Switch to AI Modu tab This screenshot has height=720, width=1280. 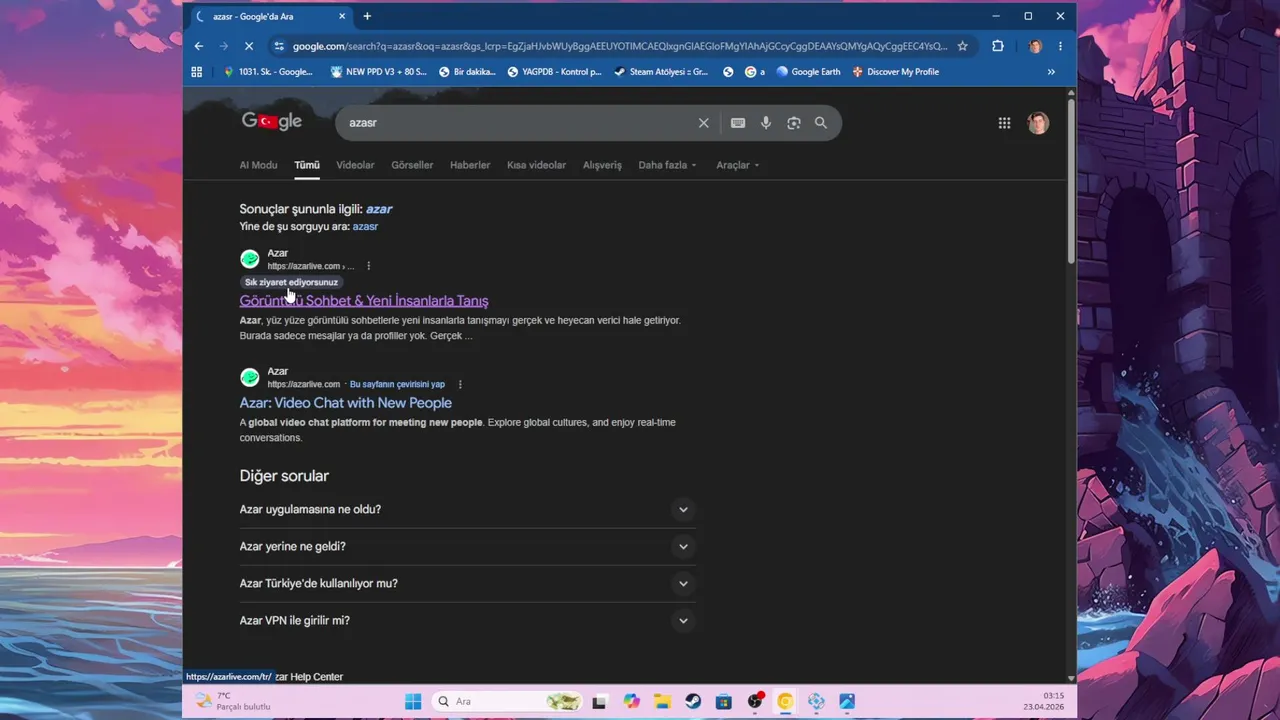coord(258,165)
